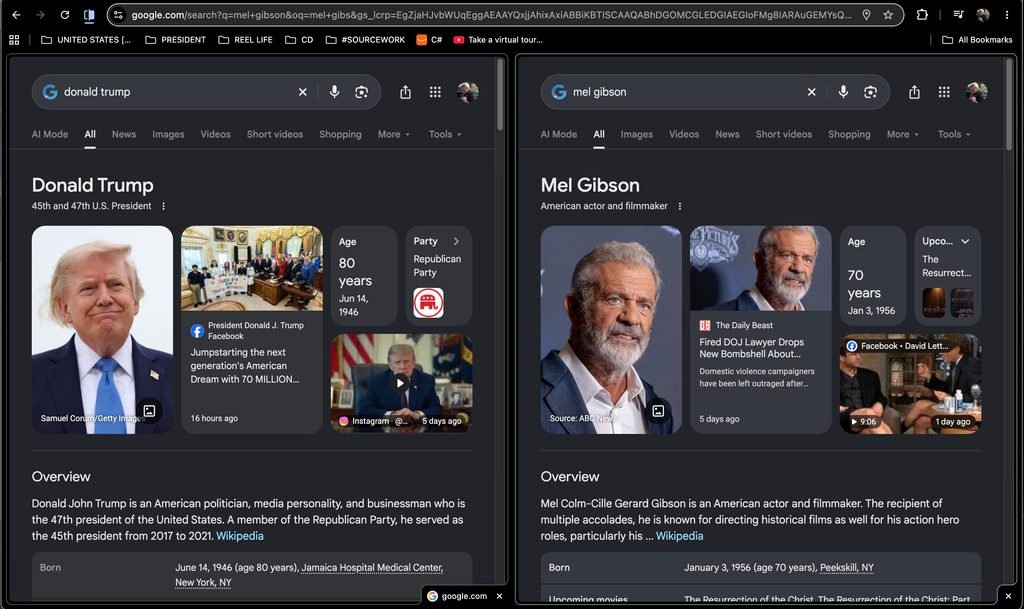Open the Daily Beast article card

pos(761,330)
